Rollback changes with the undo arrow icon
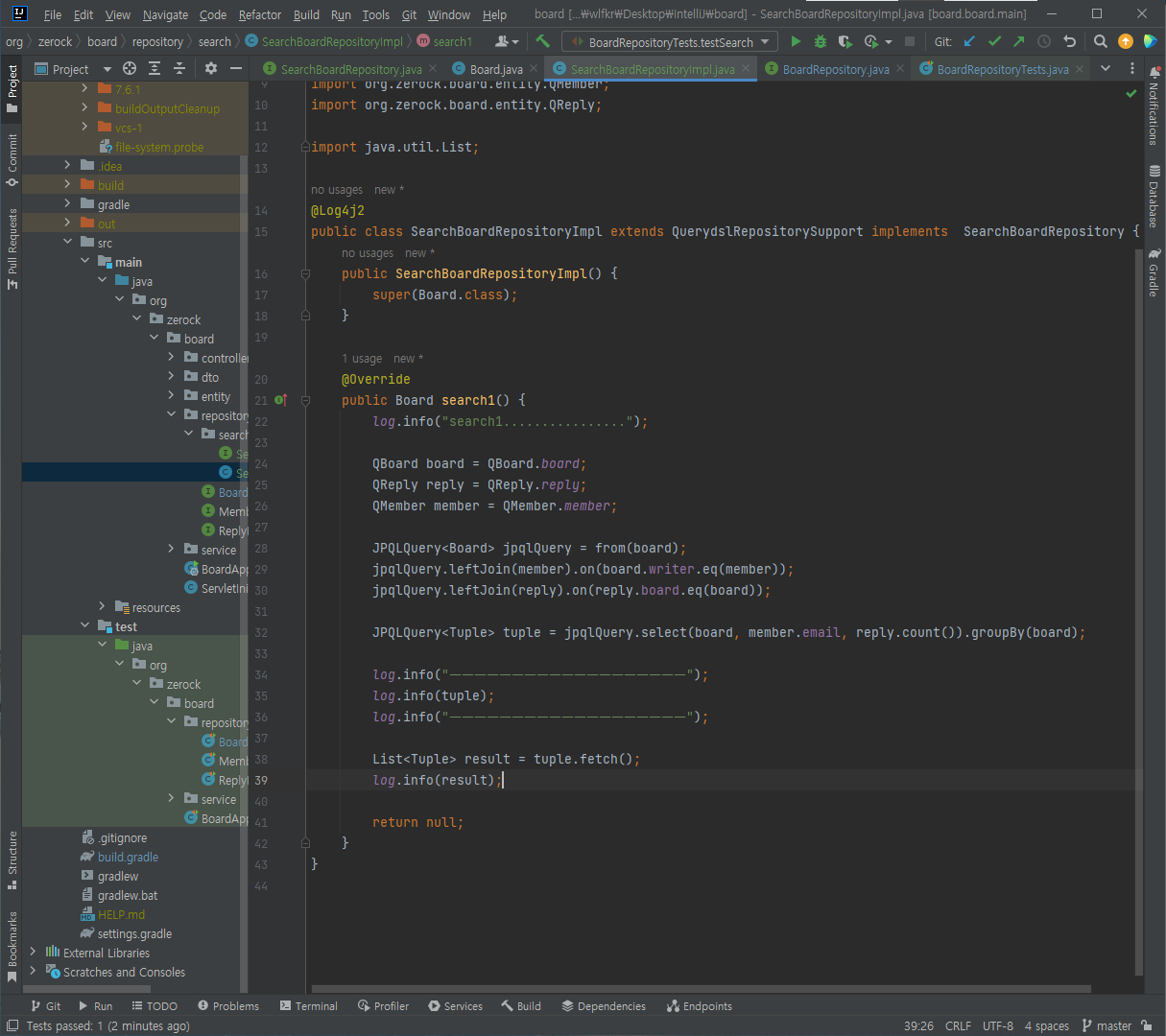 [x=1070, y=41]
